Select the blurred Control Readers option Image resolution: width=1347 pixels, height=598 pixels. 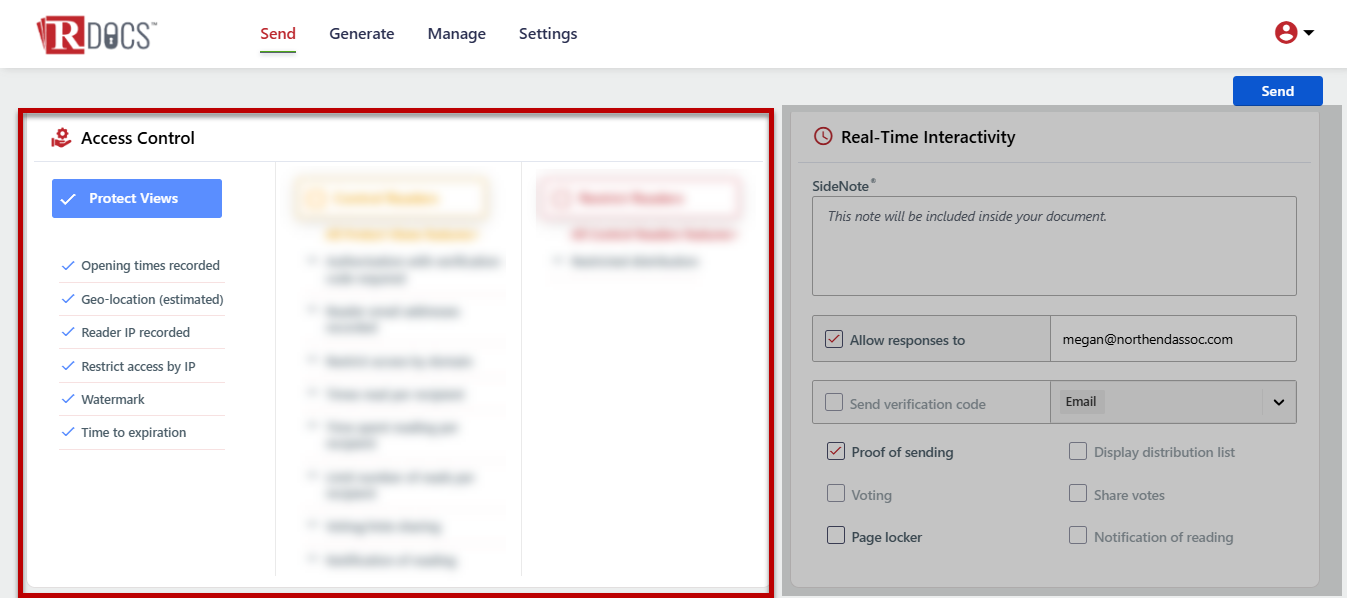click(391, 198)
